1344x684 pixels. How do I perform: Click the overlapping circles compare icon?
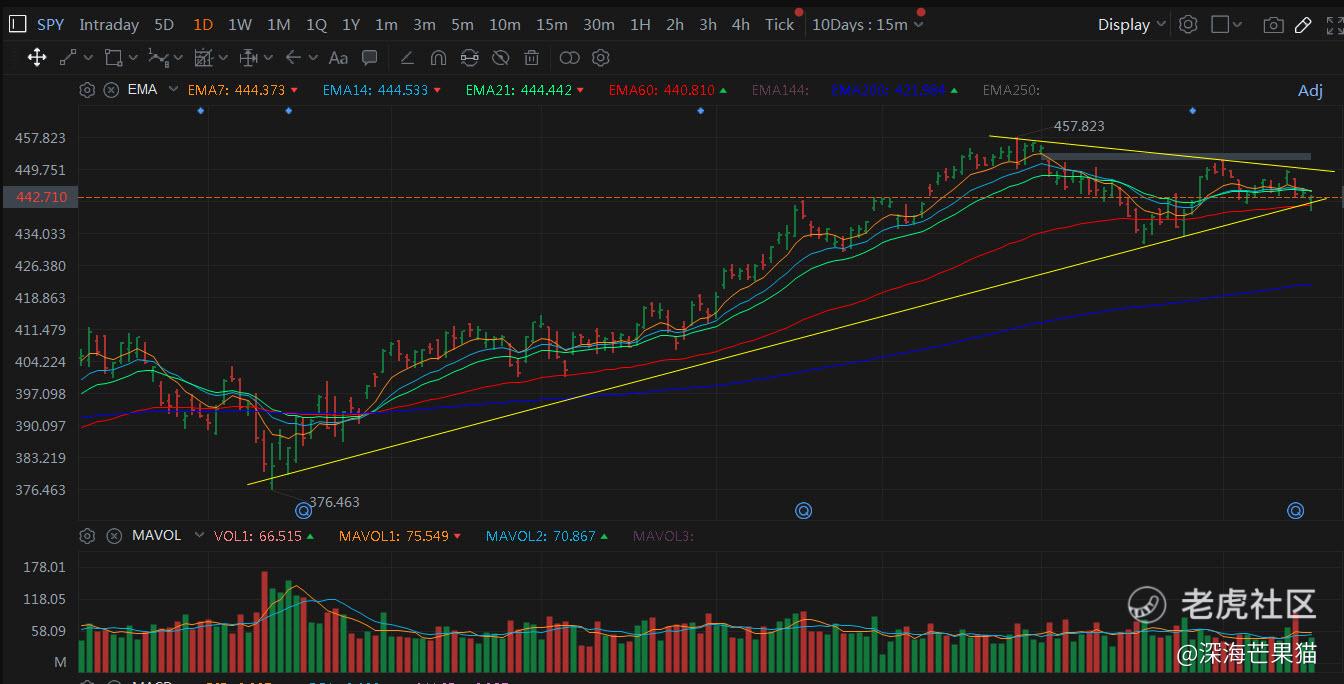pyautogui.click(x=569, y=58)
